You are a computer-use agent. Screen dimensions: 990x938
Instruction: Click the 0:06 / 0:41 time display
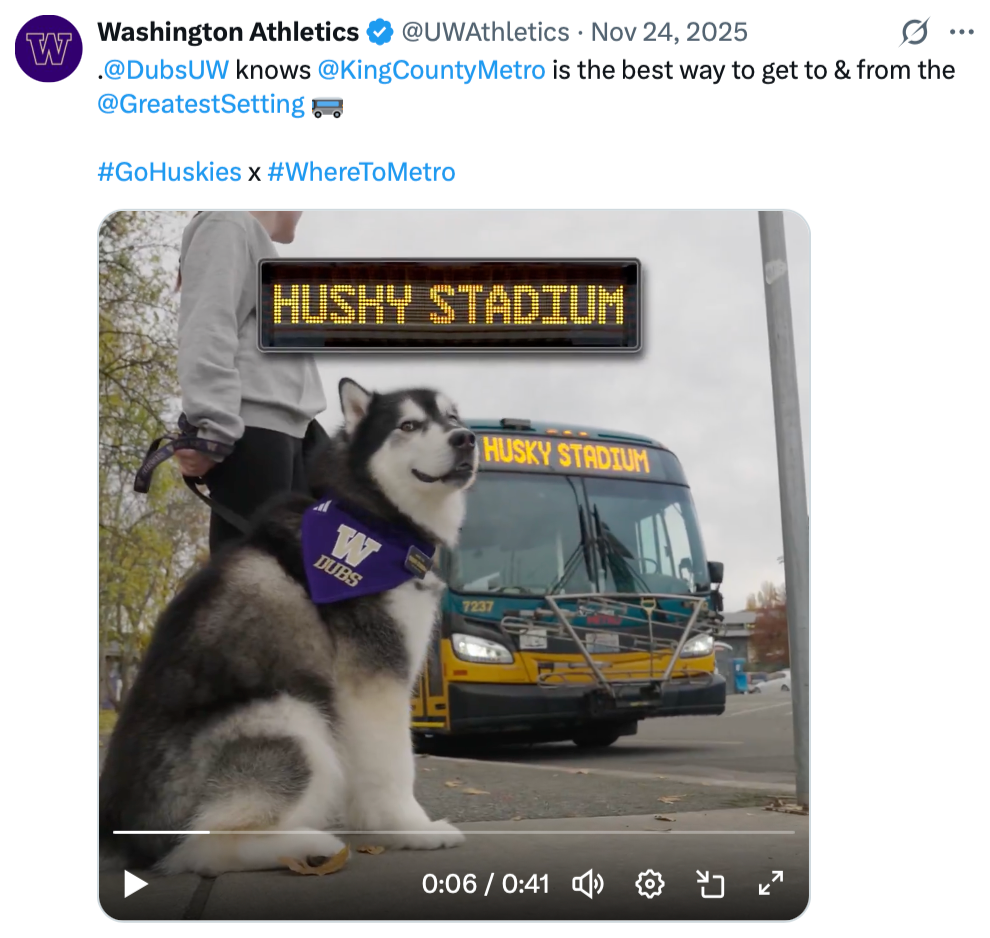point(485,884)
